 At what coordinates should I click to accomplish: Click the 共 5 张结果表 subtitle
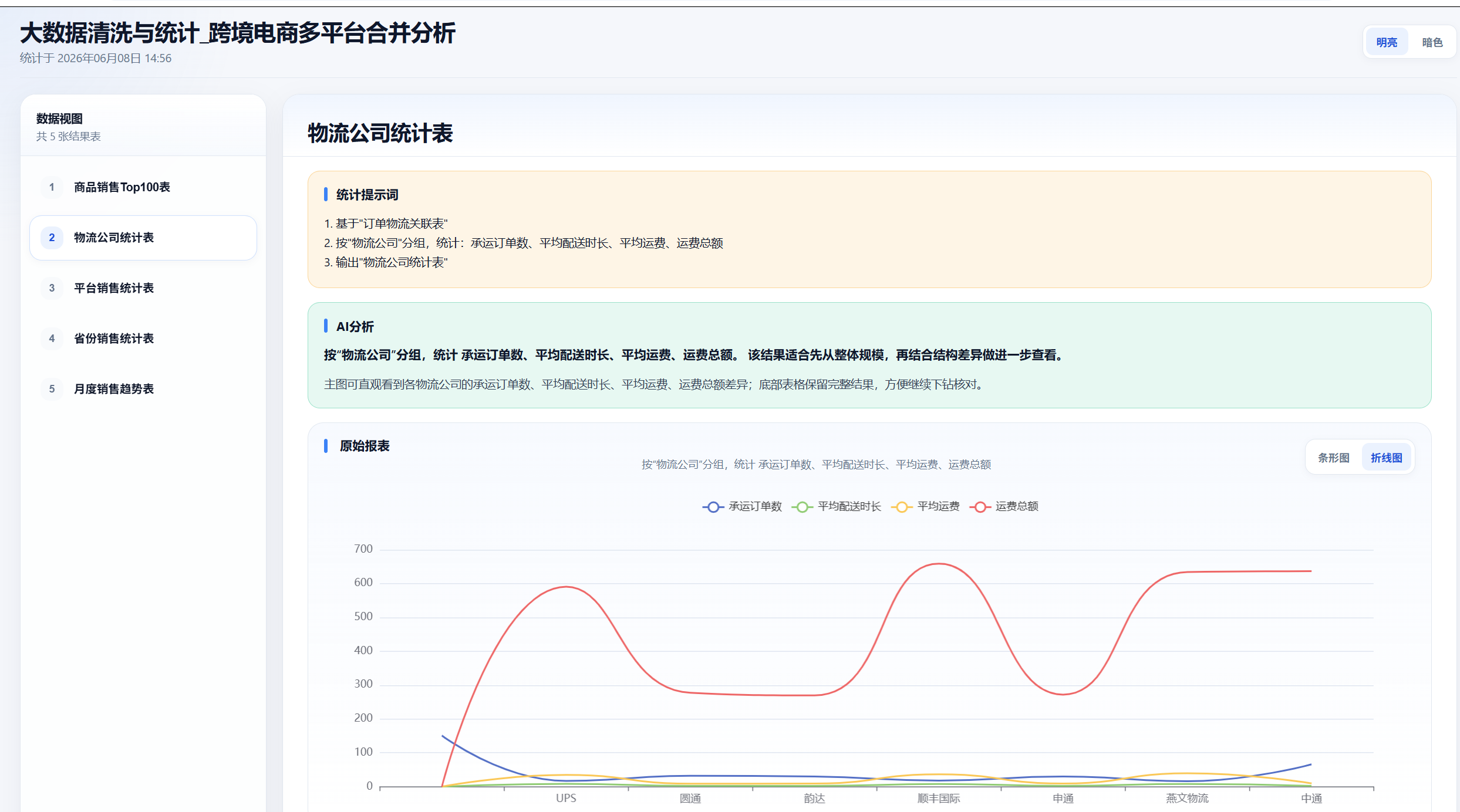click(69, 137)
